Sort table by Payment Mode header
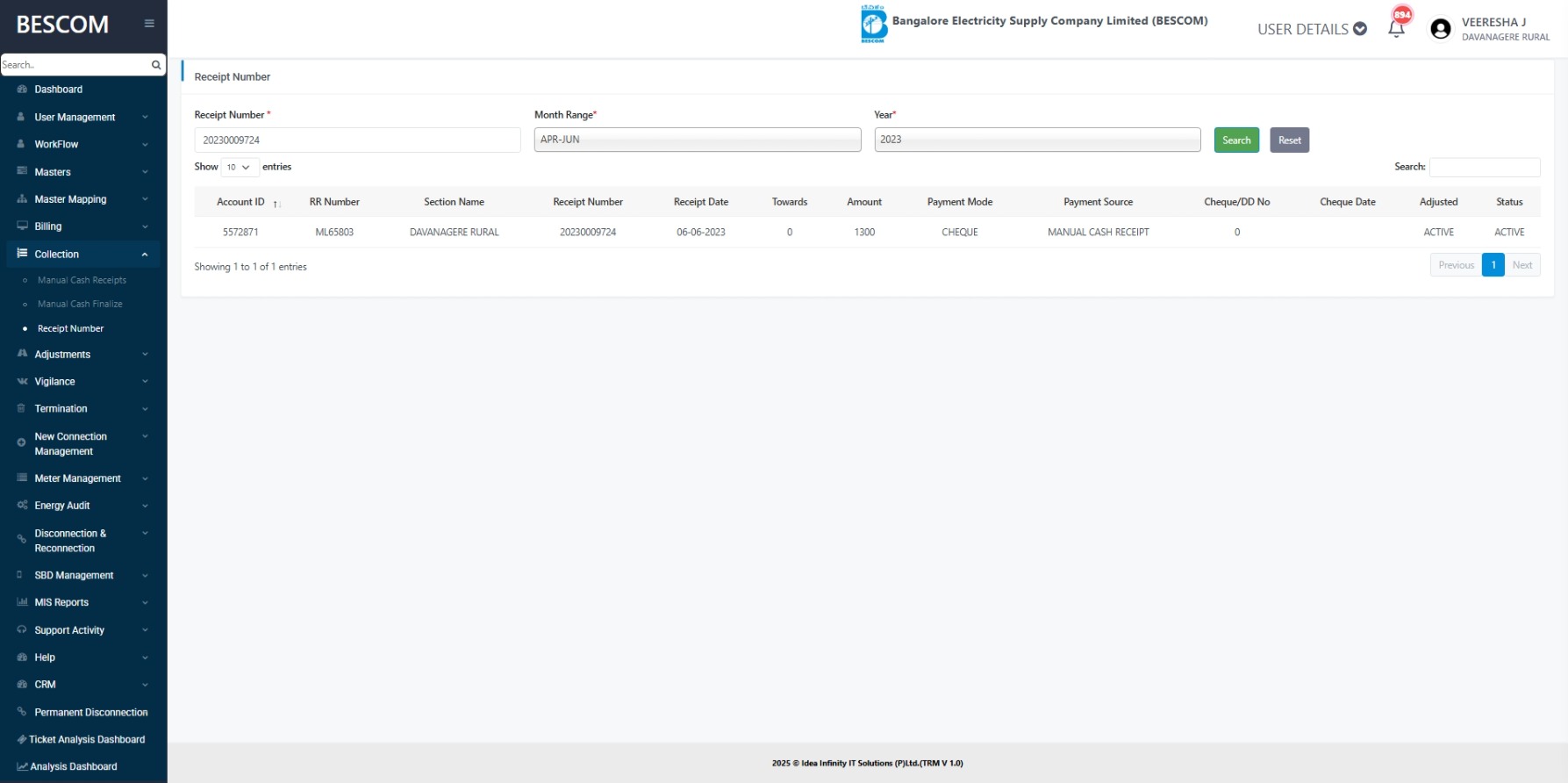This screenshot has width=1568, height=783. (960, 202)
